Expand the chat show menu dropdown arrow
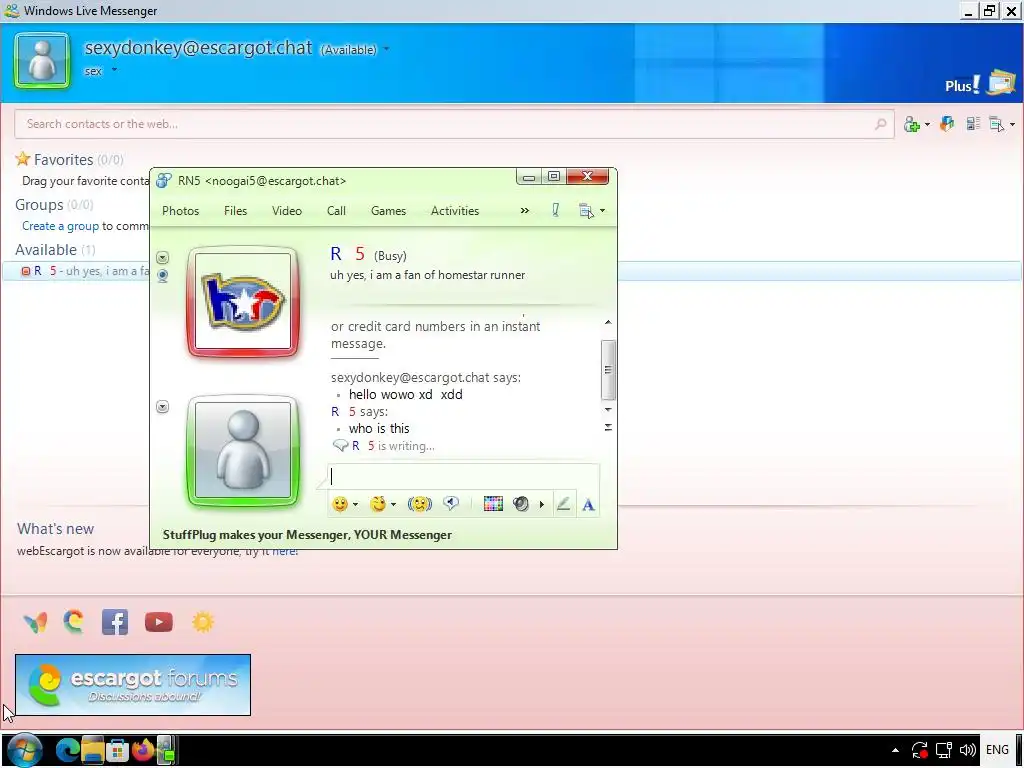This screenshot has width=1024, height=768. (602, 210)
